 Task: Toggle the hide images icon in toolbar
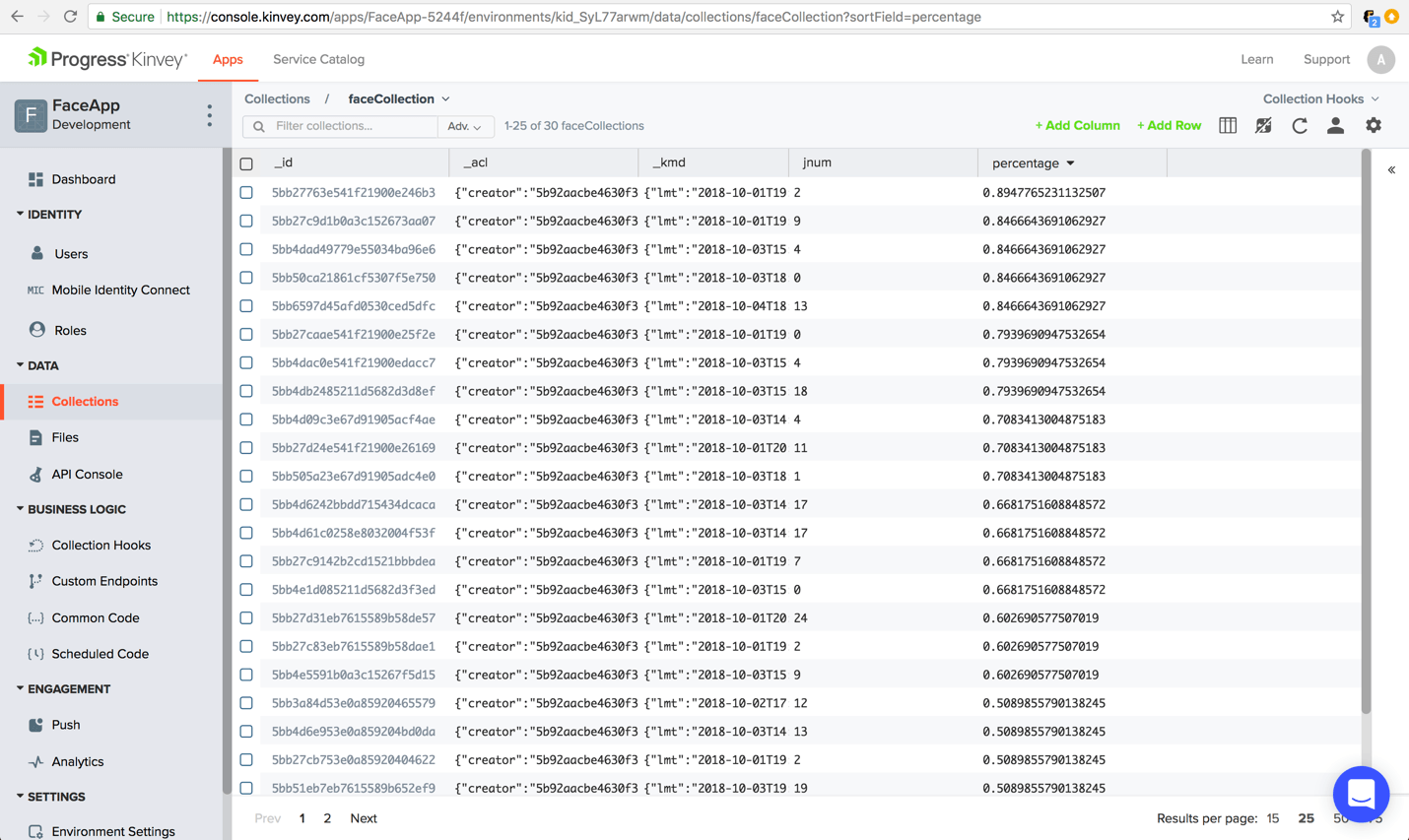click(x=1263, y=125)
